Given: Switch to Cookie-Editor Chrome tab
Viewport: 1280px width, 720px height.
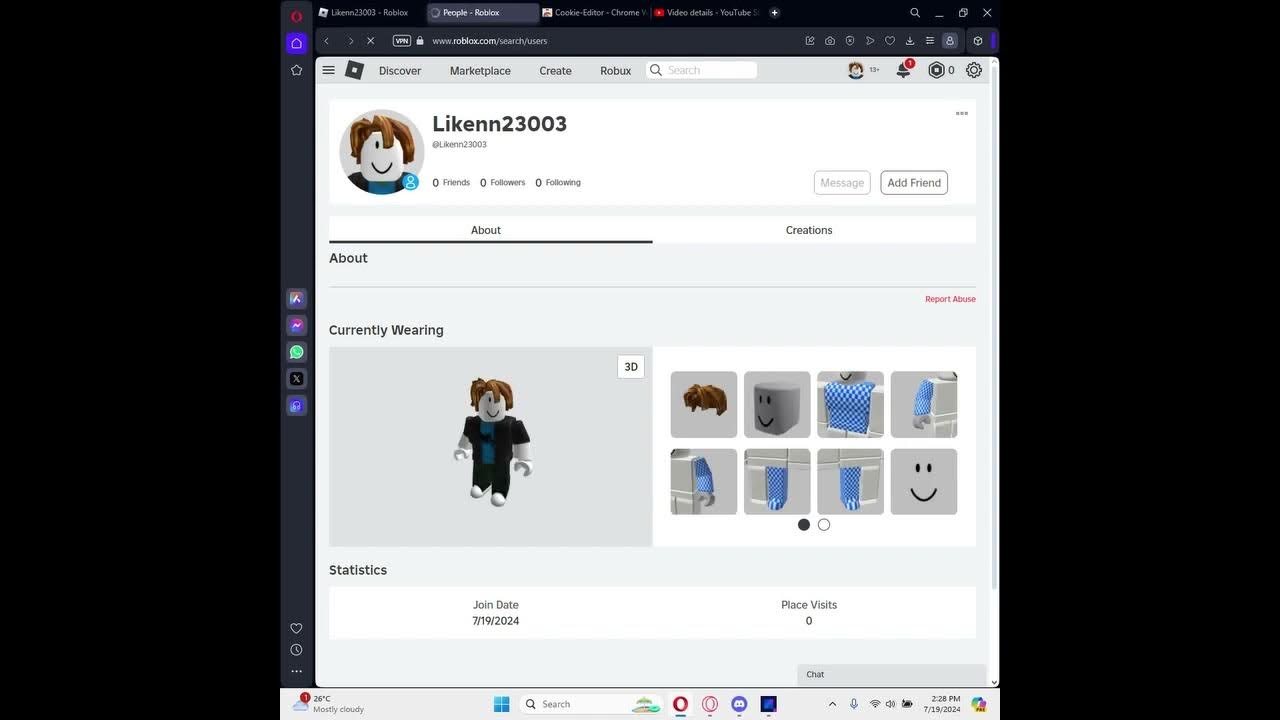Looking at the screenshot, I should (x=595, y=13).
